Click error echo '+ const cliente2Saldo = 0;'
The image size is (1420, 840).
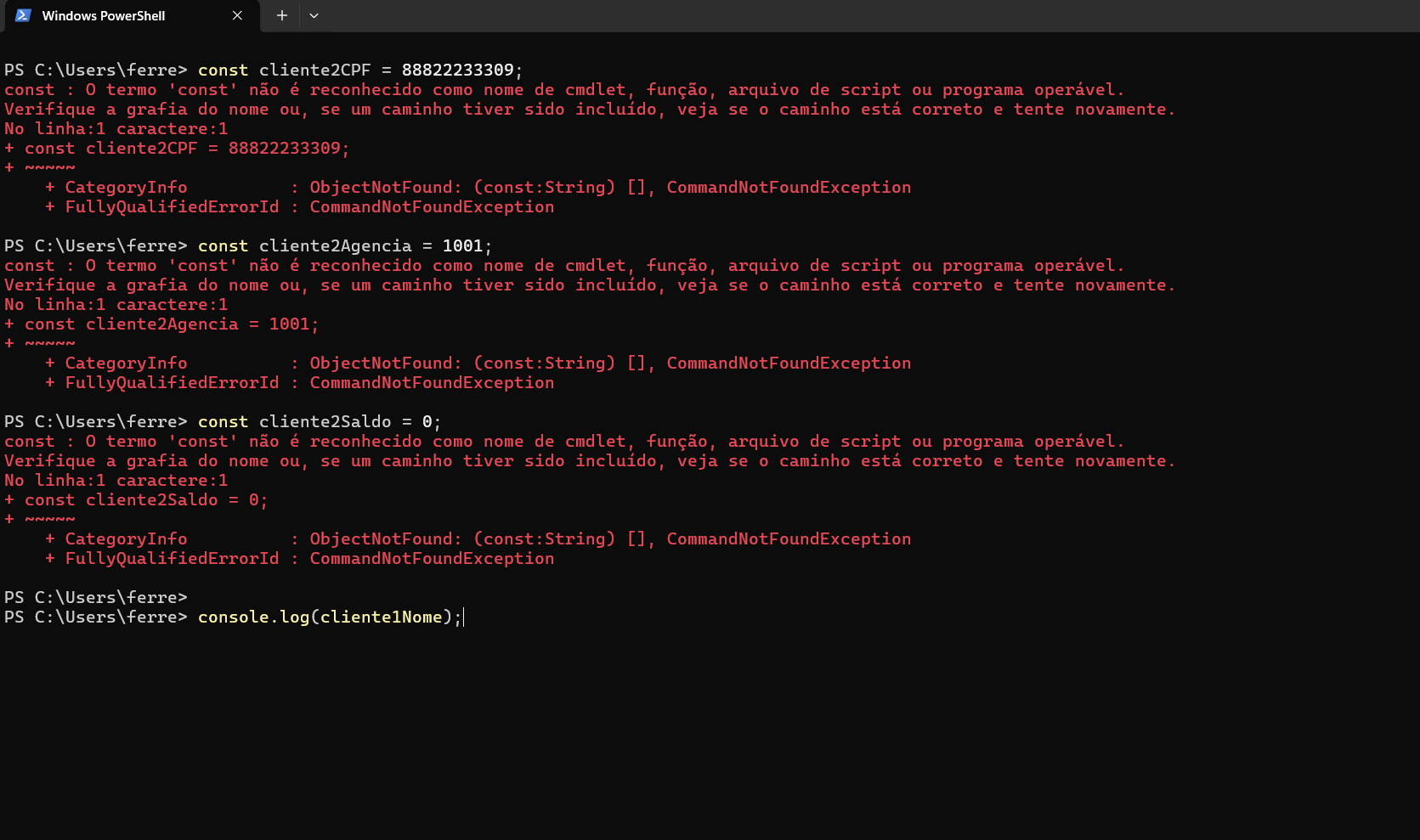136,500
